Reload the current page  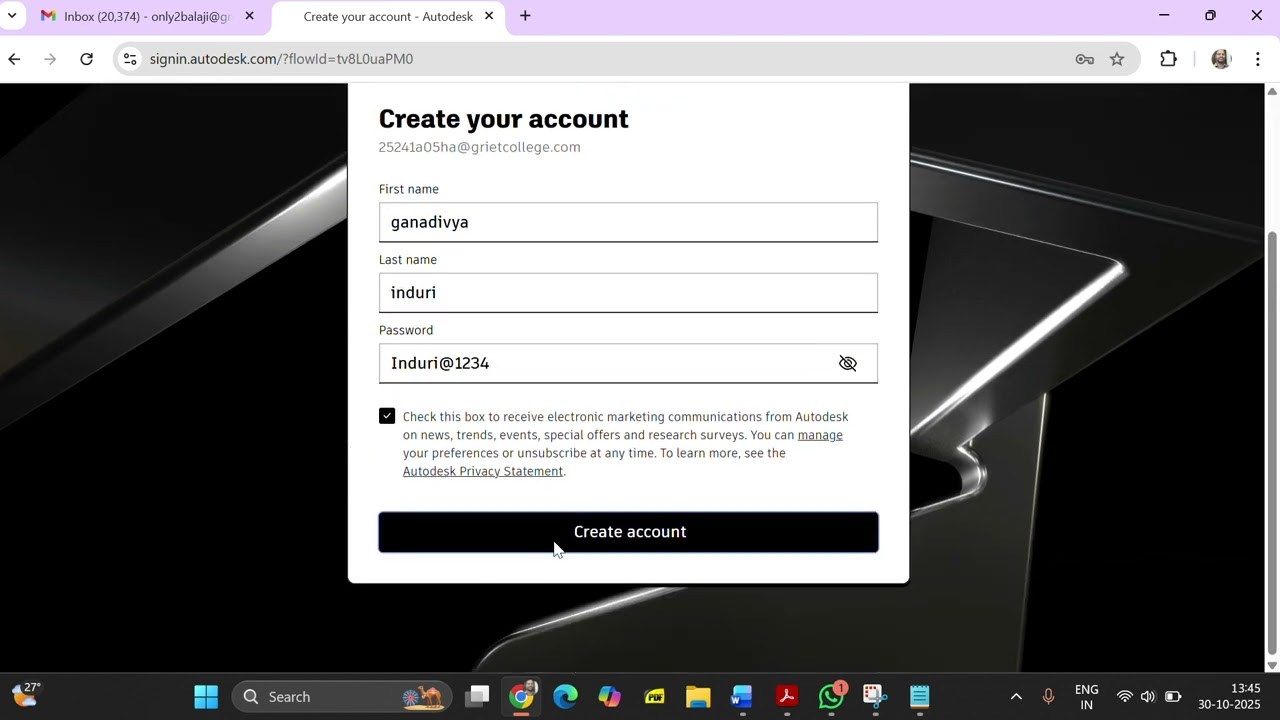pos(87,59)
